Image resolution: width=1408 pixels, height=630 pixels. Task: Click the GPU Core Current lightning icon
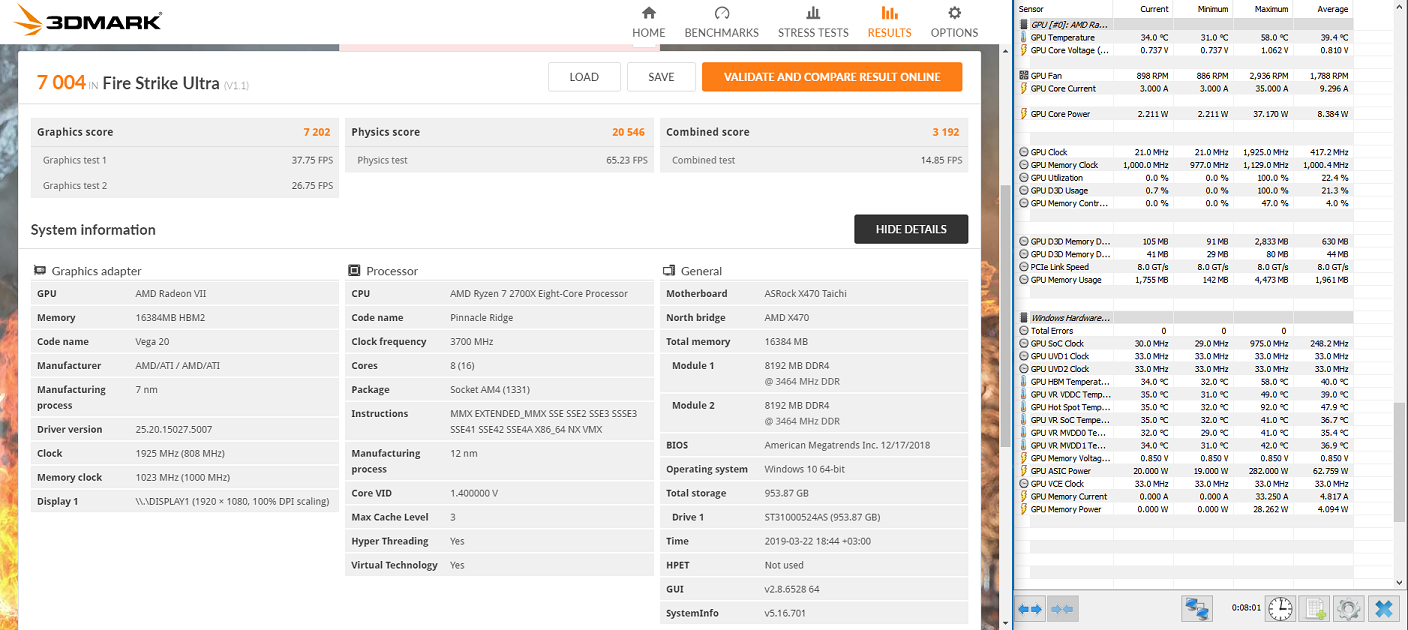[x=1023, y=88]
